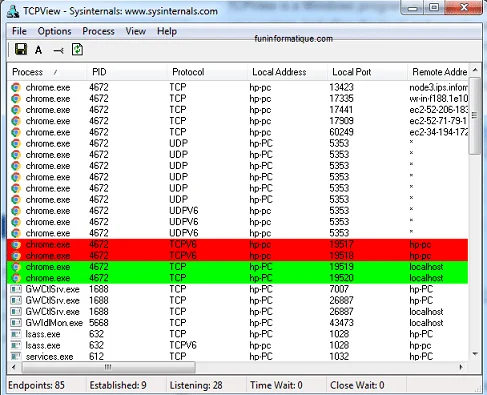Select local port 7007 cell
This screenshot has height=395, width=487.
click(339, 289)
